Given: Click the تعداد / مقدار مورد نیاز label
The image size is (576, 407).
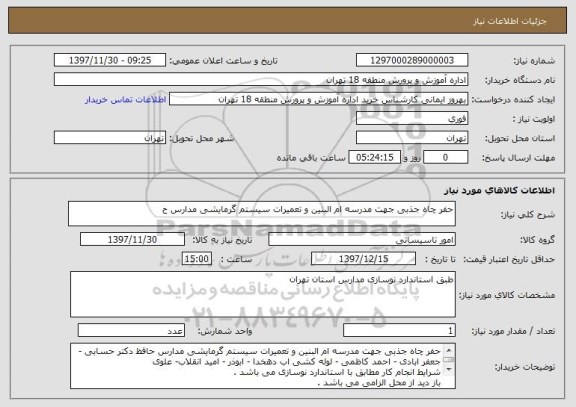Looking at the screenshot, I should 513,331.
